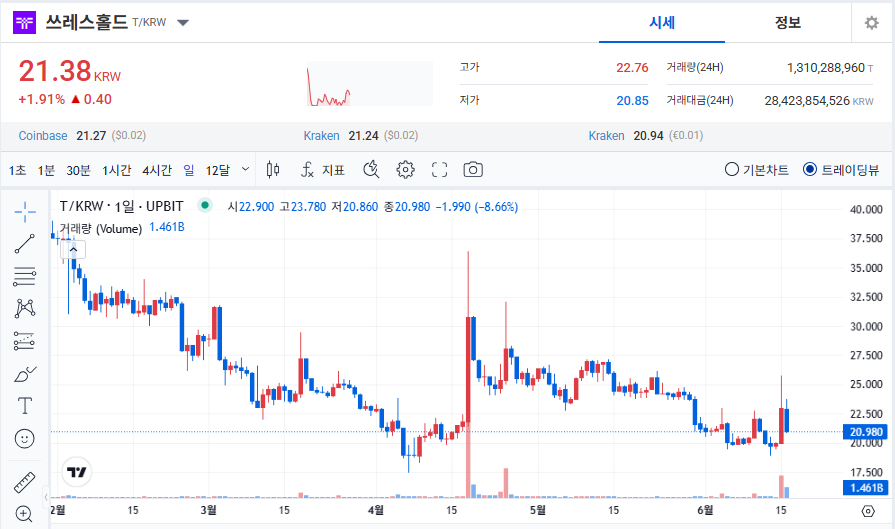895x529 pixels.
Task: Click the T/KRW 1일 UPBIT chart title
Action: tap(122, 206)
